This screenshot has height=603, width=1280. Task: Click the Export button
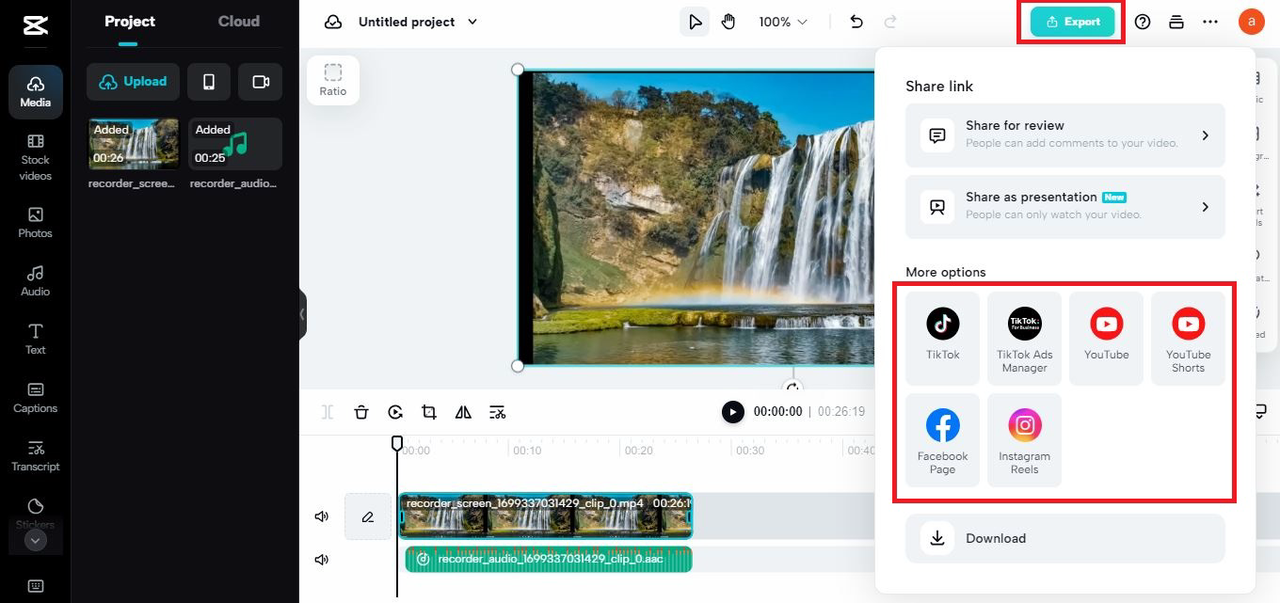click(1072, 22)
